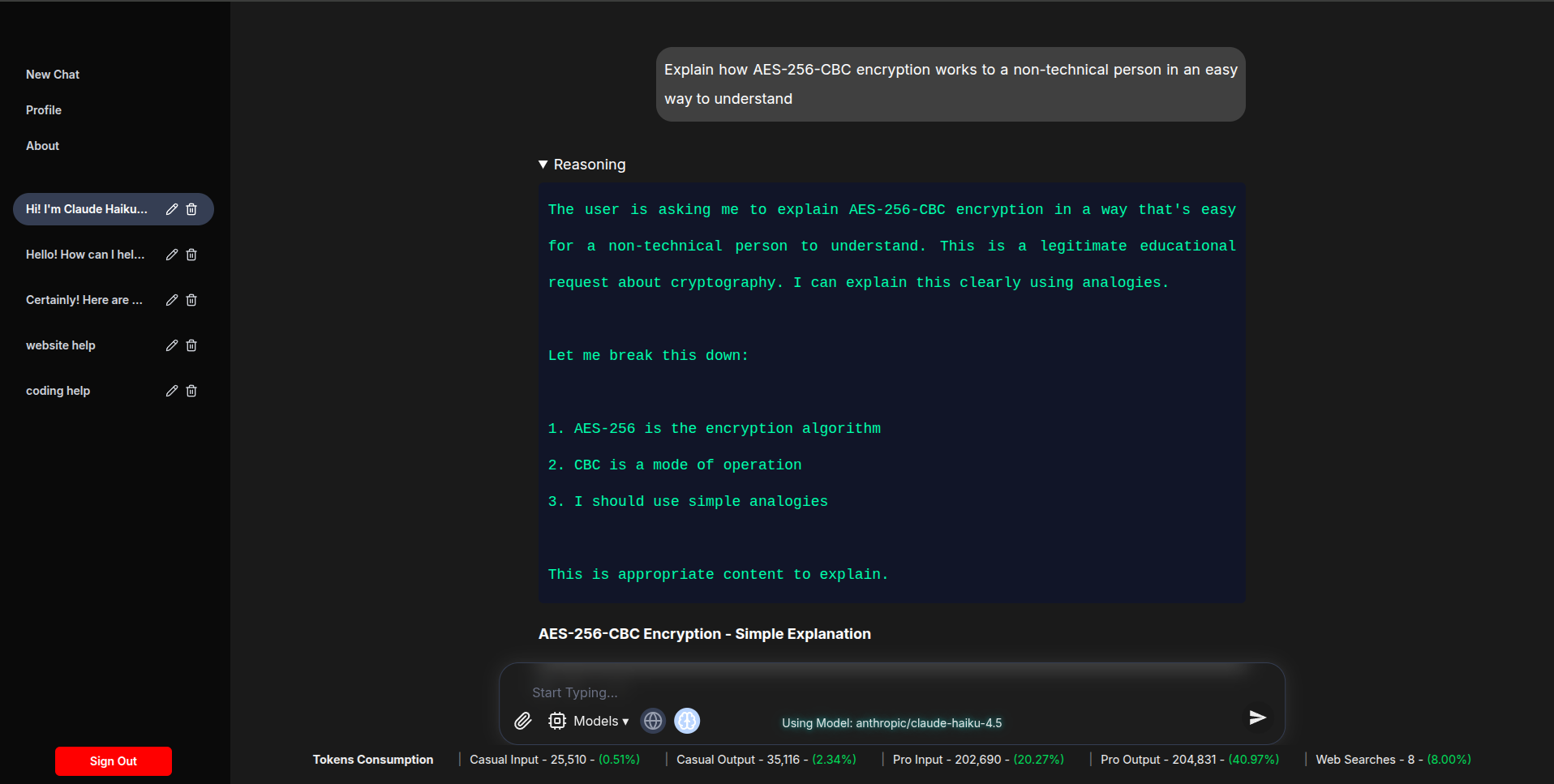Open the 'Certainly! Here are ...' conversation
The height and width of the screenshot is (784, 1554).
84,300
